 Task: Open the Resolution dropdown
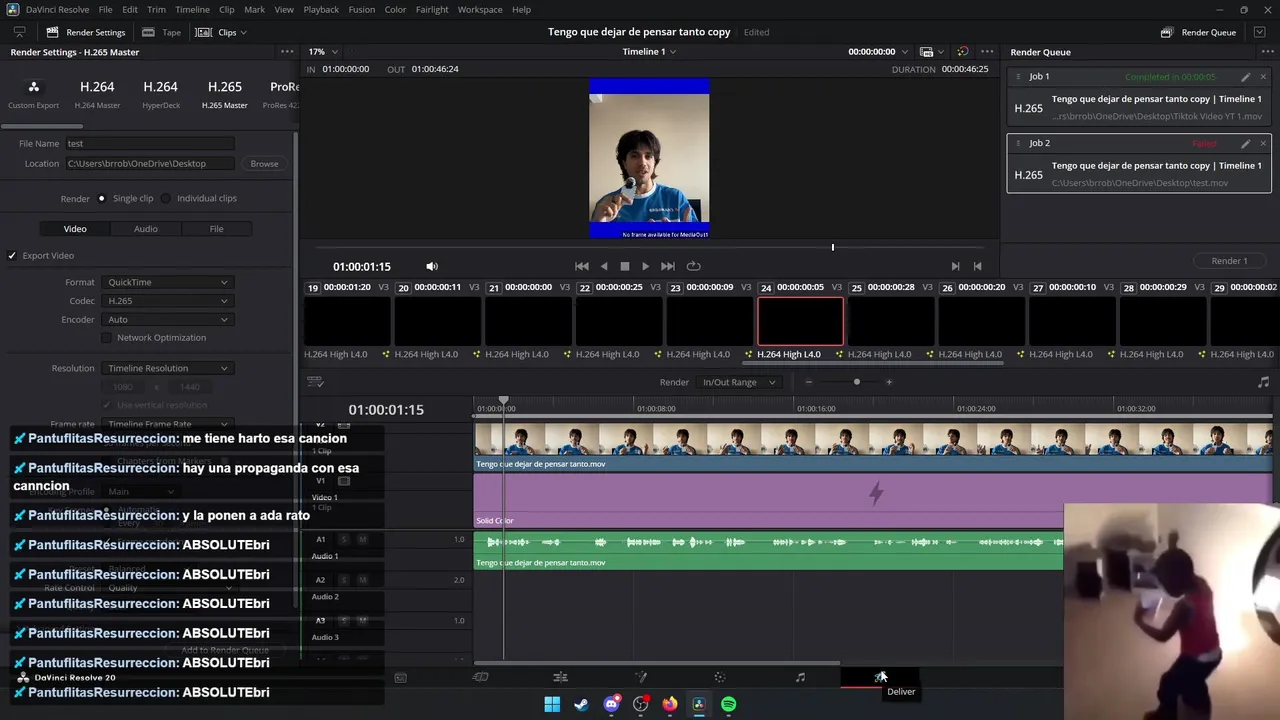pyautogui.click(x=167, y=368)
